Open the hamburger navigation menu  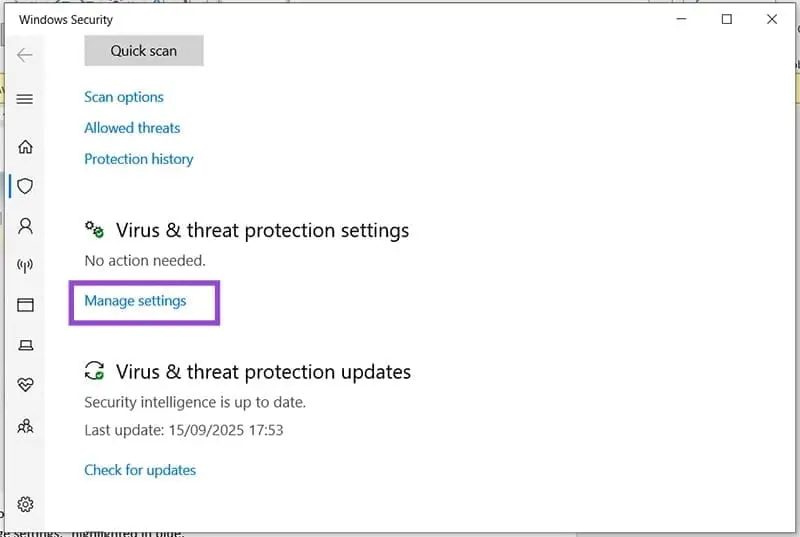click(x=25, y=99)
